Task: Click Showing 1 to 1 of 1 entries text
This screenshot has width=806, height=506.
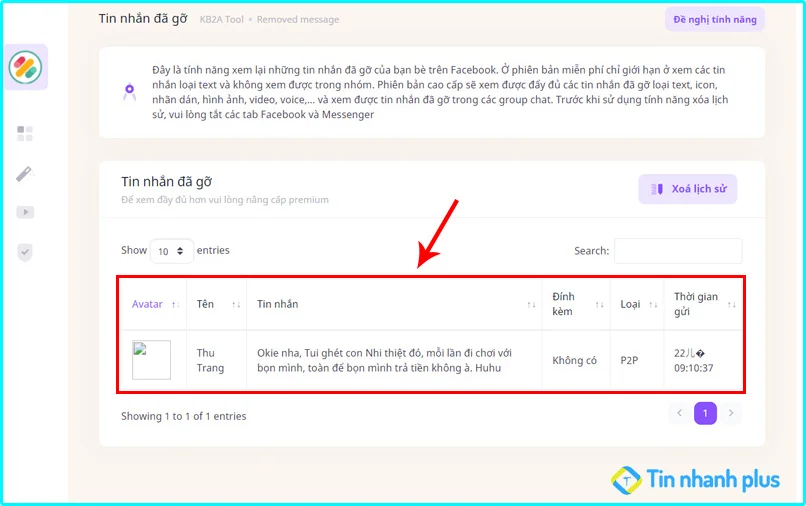Action: (x=184, y=416)
